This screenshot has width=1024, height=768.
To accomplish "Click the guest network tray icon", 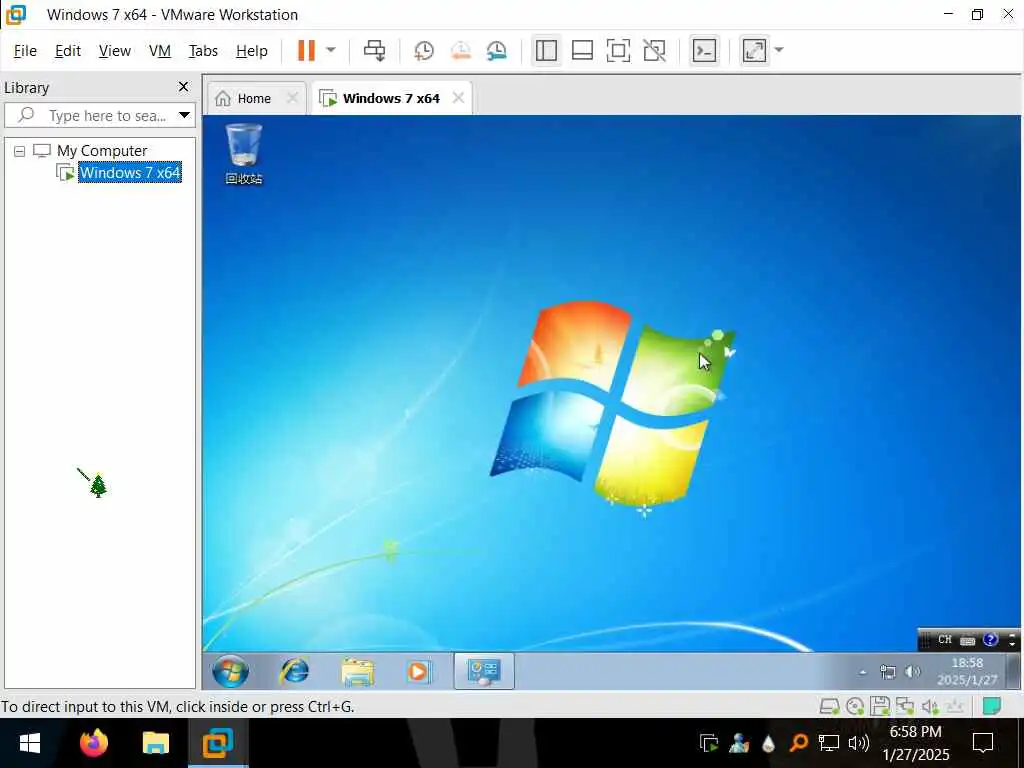I will coord(888,672).
